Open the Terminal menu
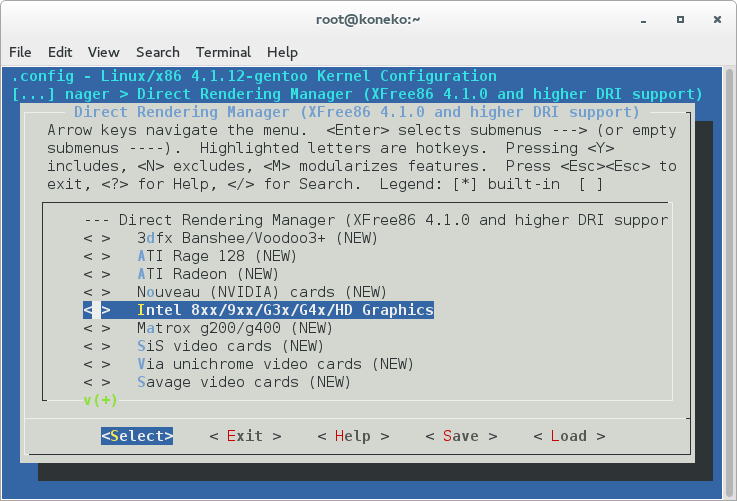This screenshot has width=737, height=501. pyautogui.click(x=223, y=52)
